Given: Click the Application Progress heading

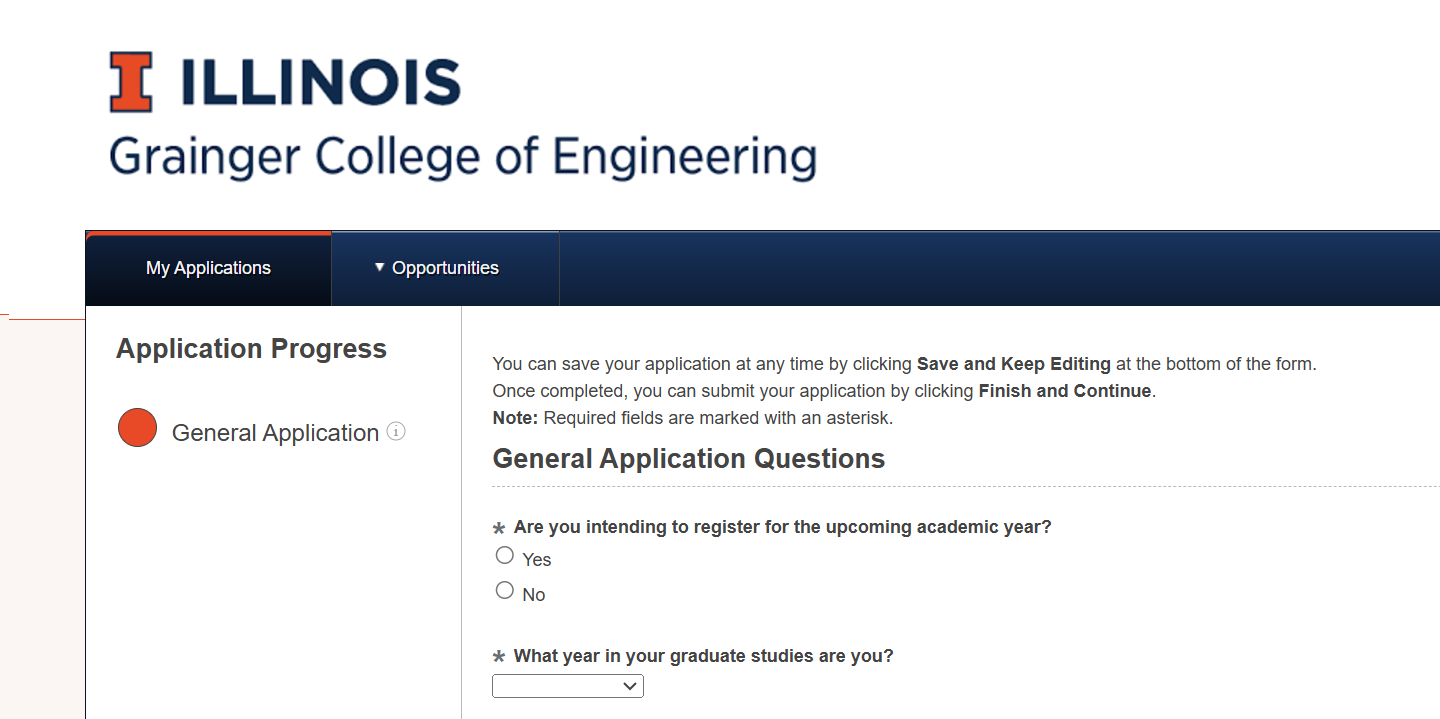Looking at the screenshot, I should [251, 349].
